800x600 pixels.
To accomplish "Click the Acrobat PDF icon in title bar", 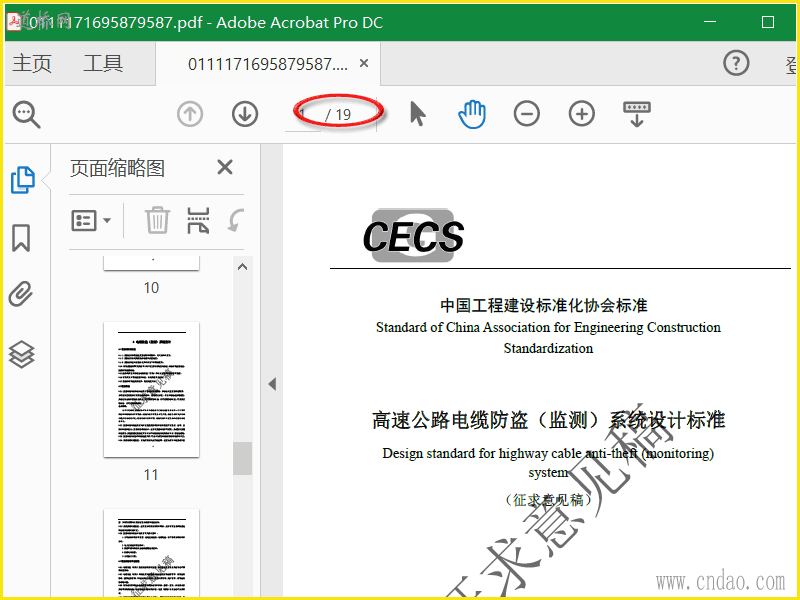I will tap(15, 21).
